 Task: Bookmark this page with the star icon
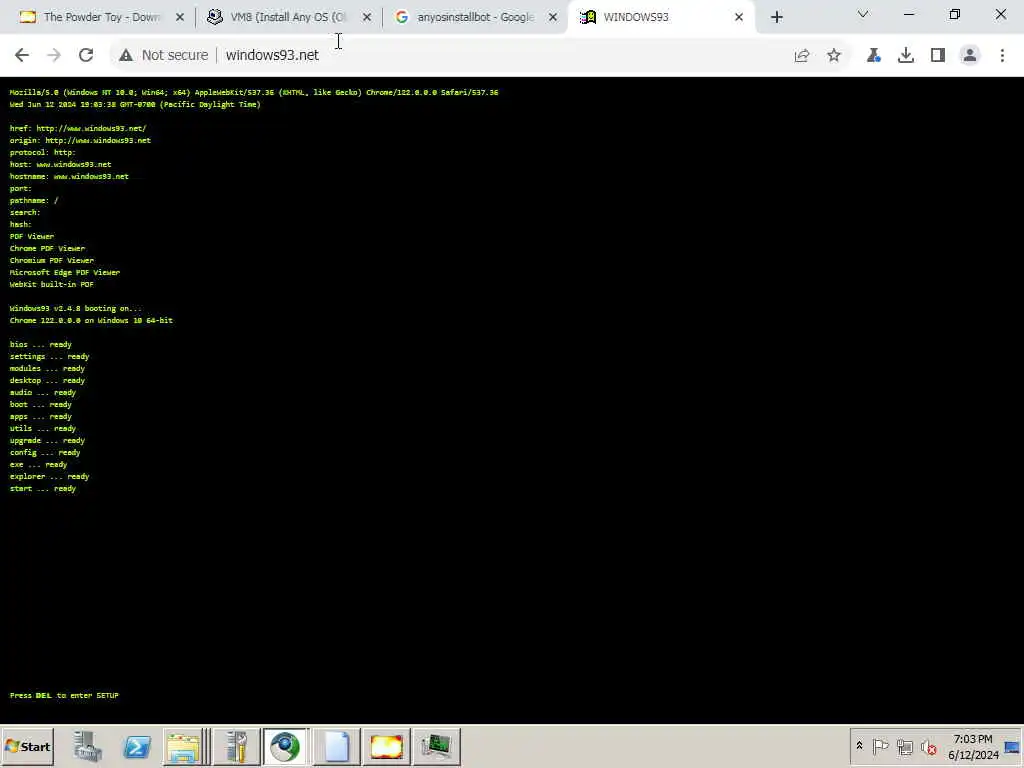coord(834,56)
